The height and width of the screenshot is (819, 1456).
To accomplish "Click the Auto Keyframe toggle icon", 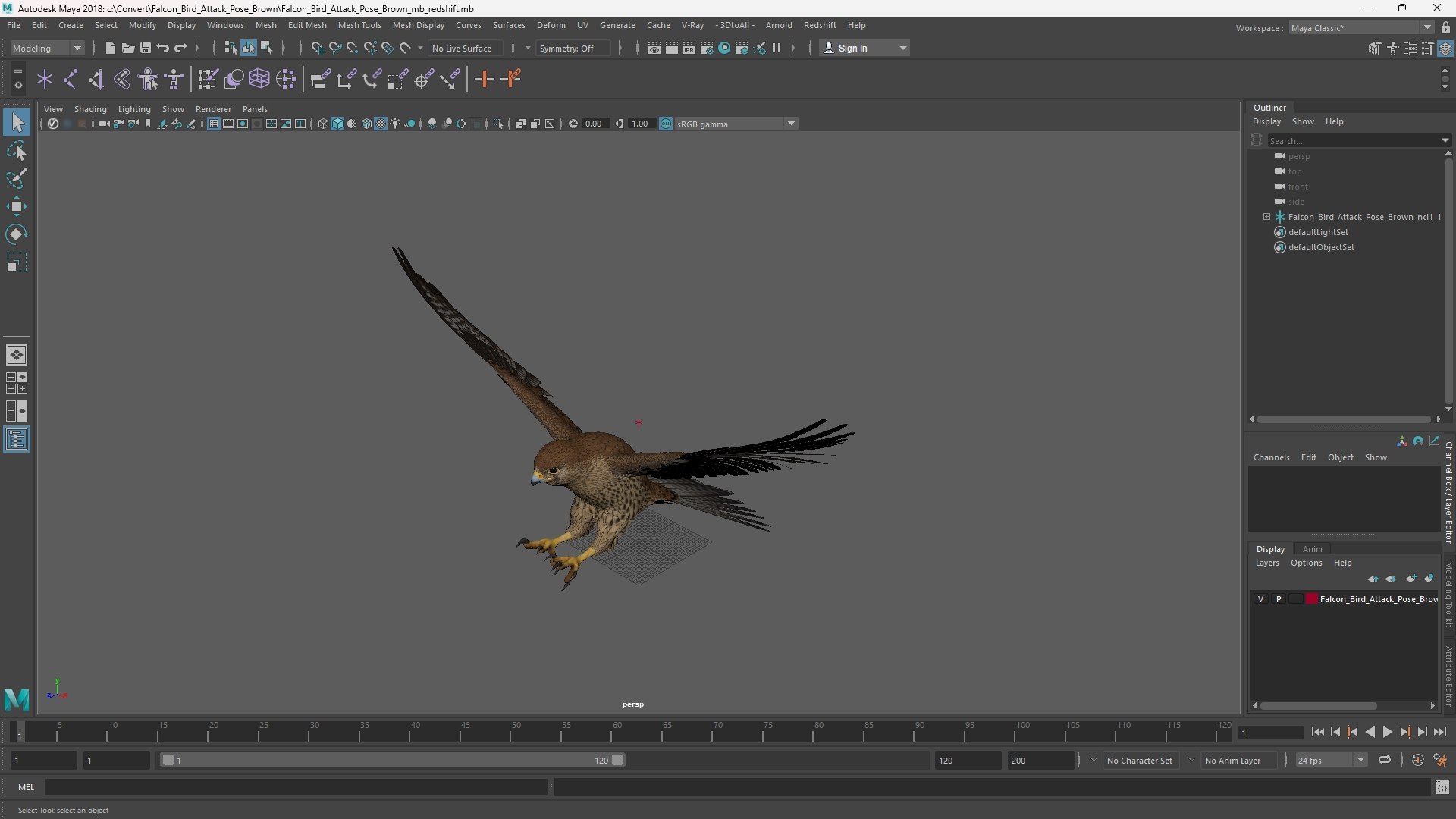I will coord(1417,760).
